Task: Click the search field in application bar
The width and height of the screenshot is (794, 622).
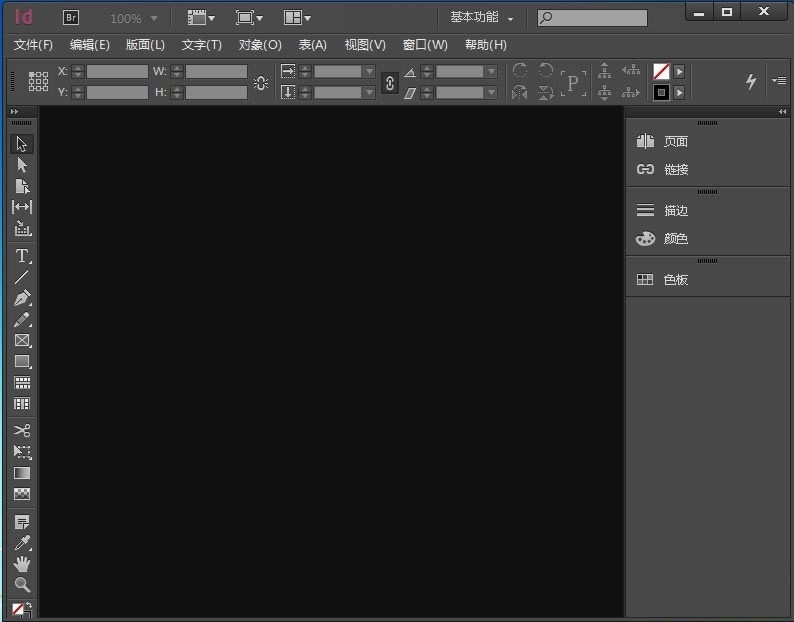Action: pos(592,18)
